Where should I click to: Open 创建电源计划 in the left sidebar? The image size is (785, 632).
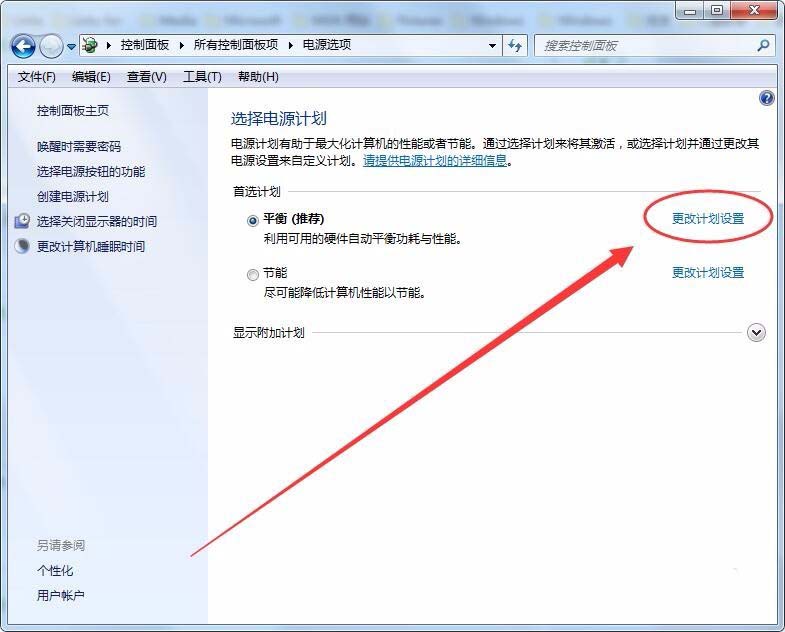click(73, 196)
